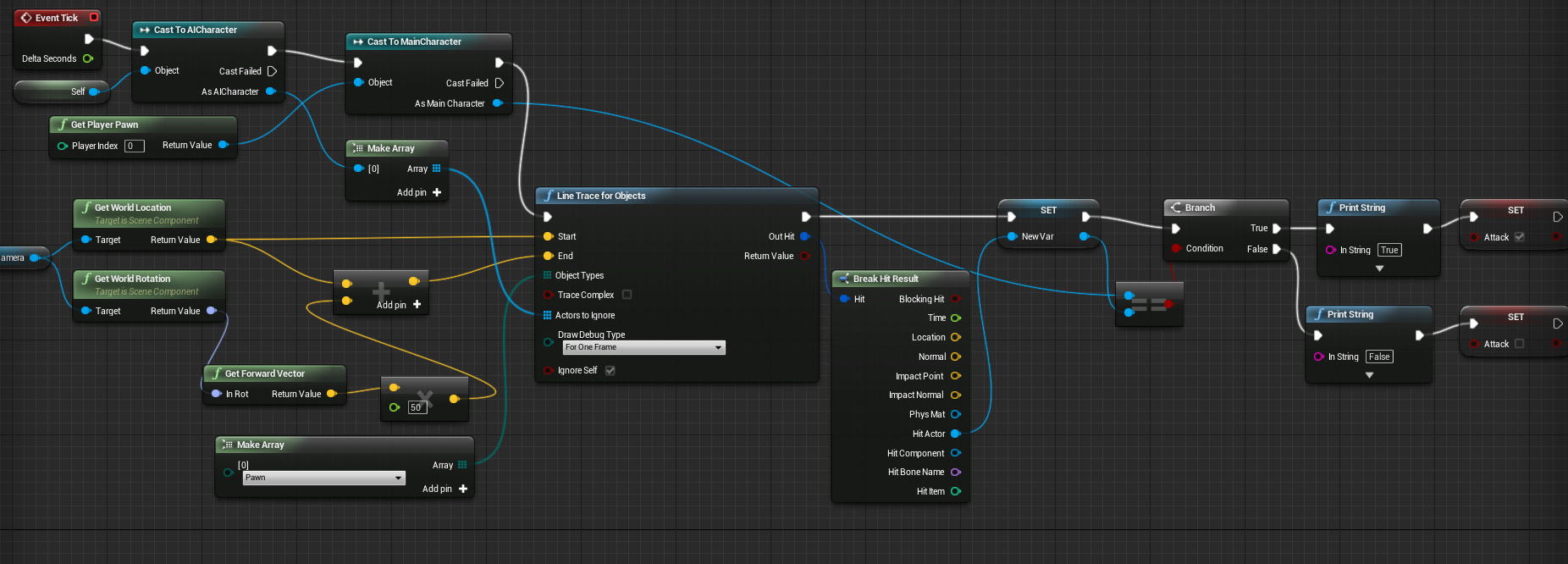Add pin to the upper Make Array node

(419, 192)
